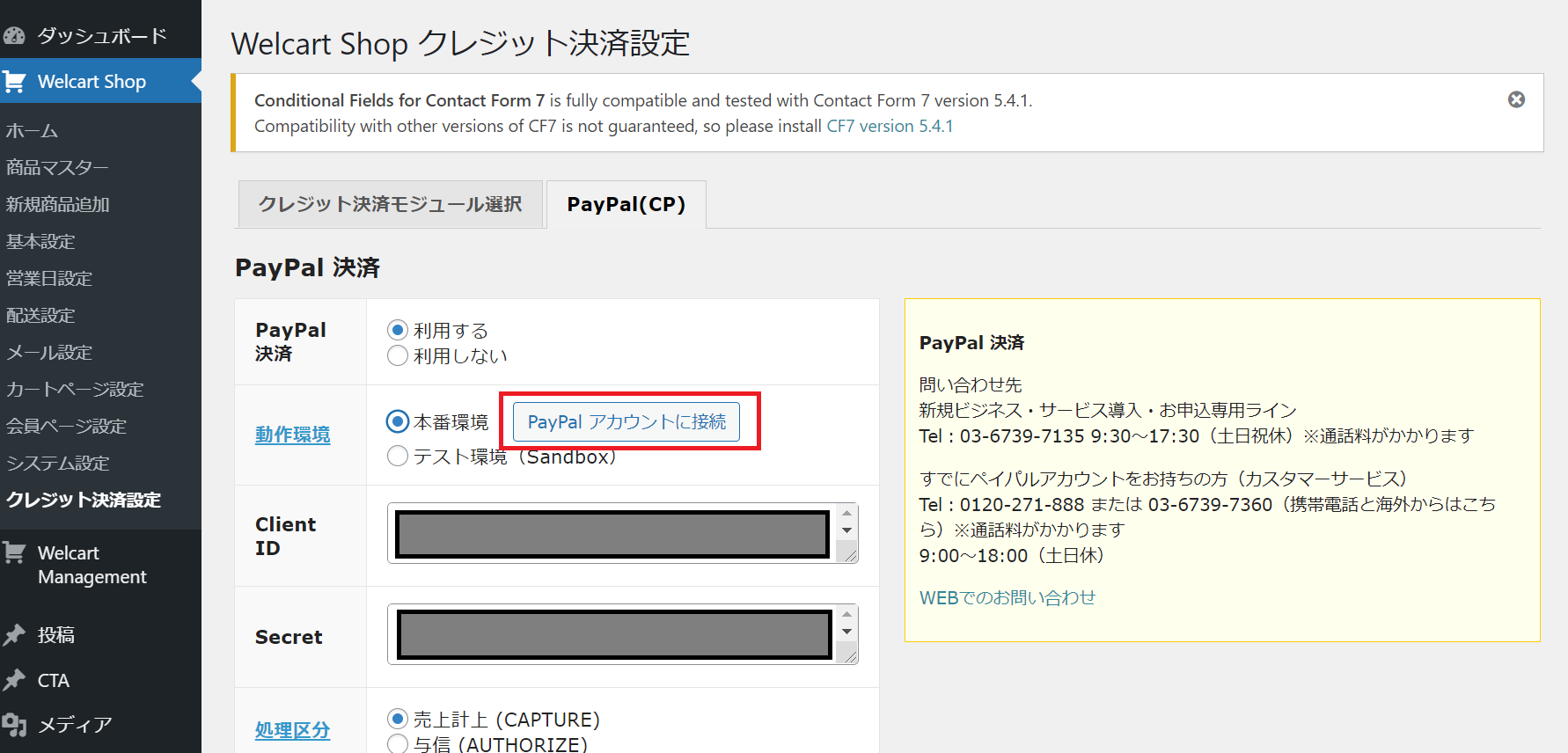Open カートページ設定 submenu item
The height and width of the screenshot is (753, 1568).
click(75, 389)
